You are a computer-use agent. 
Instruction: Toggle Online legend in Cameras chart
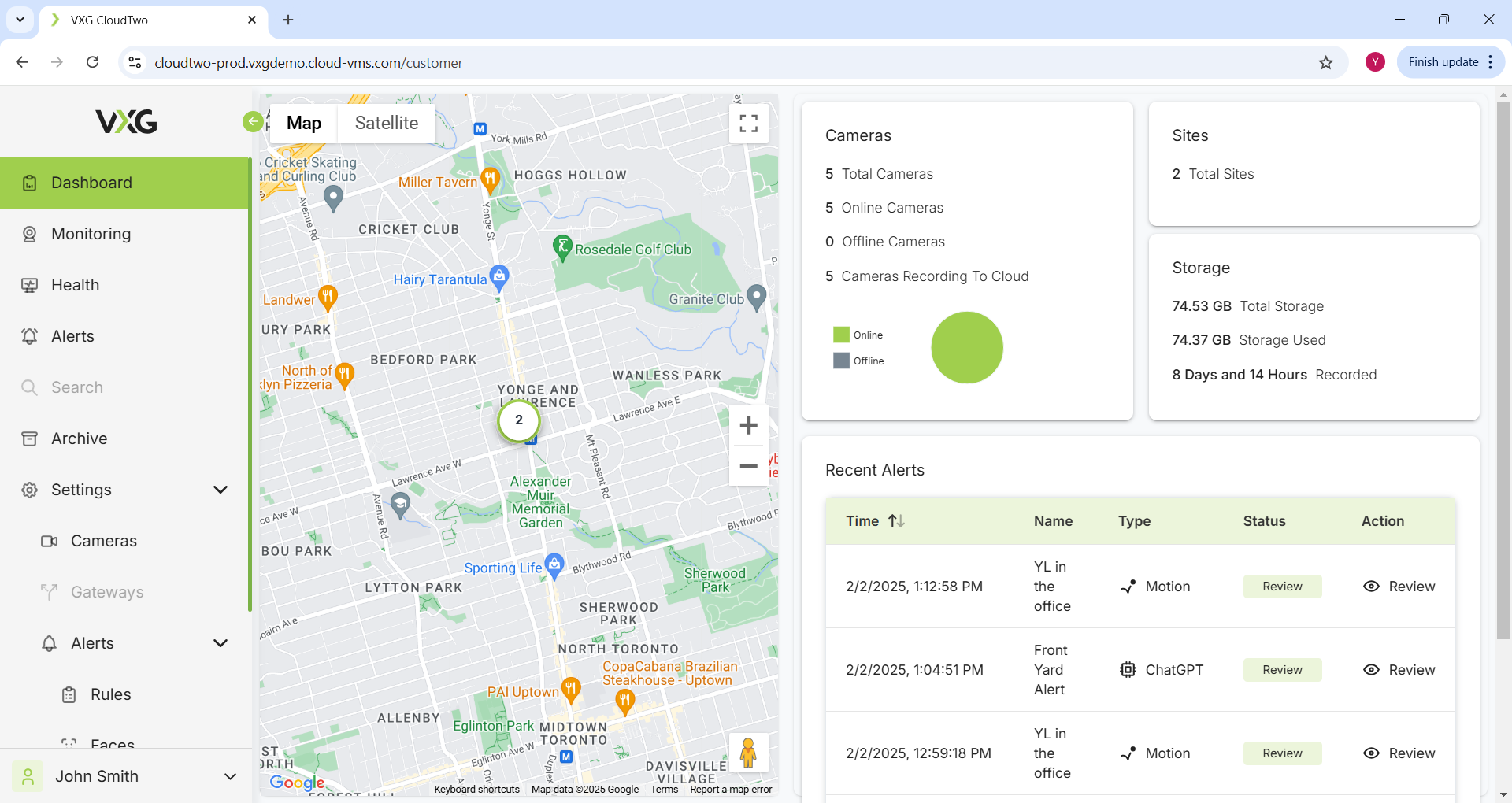pyautogui.click(x=858, y=335)
